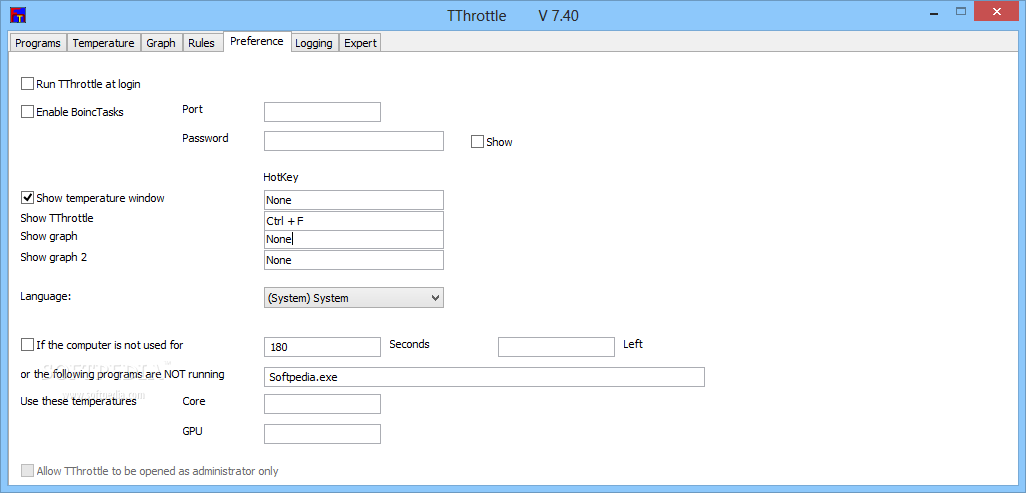Click the Show temperature window hotkey field
Screen dimensions: 1026x493
[353, 200]
